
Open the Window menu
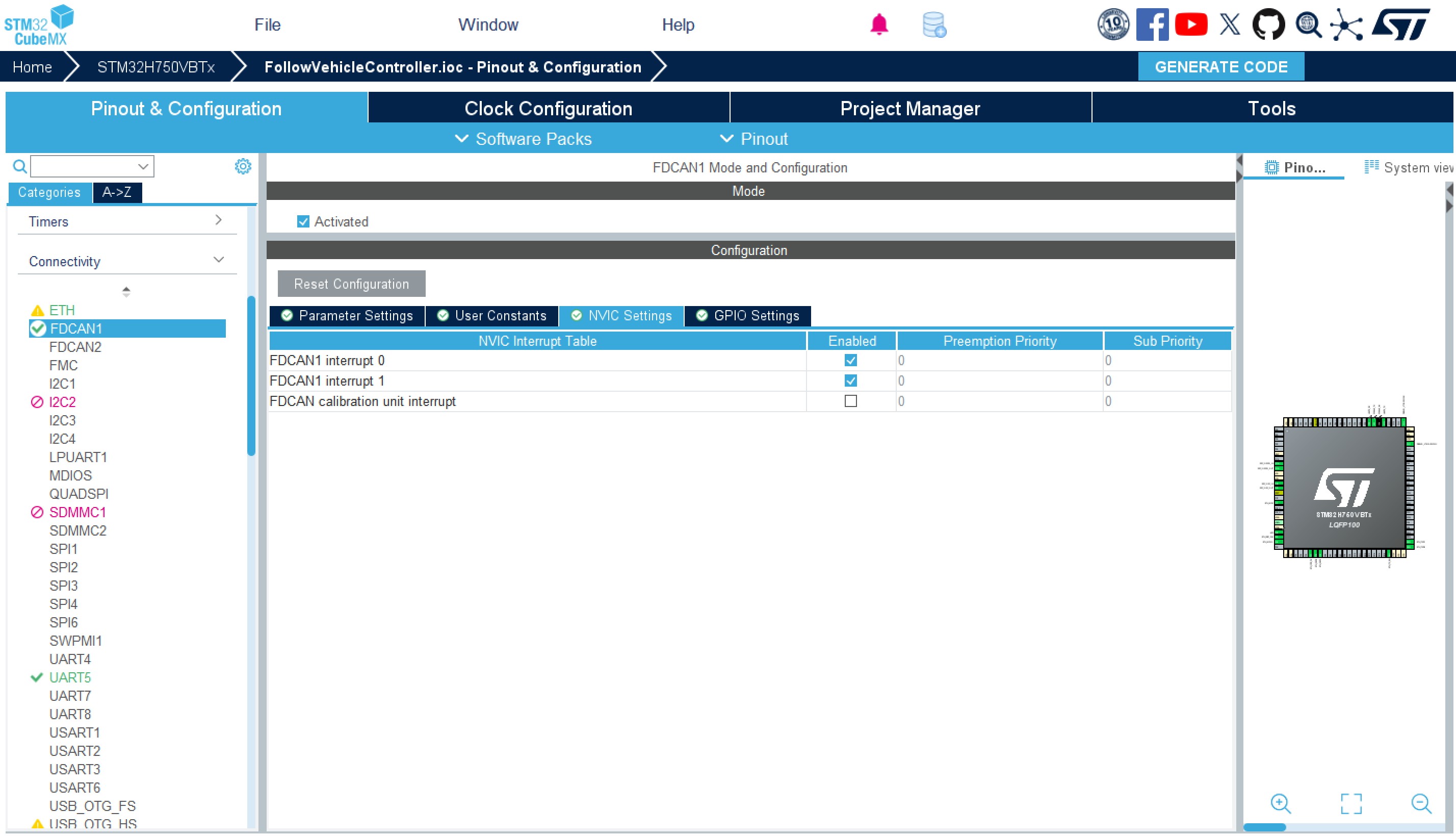click(488, 24)
